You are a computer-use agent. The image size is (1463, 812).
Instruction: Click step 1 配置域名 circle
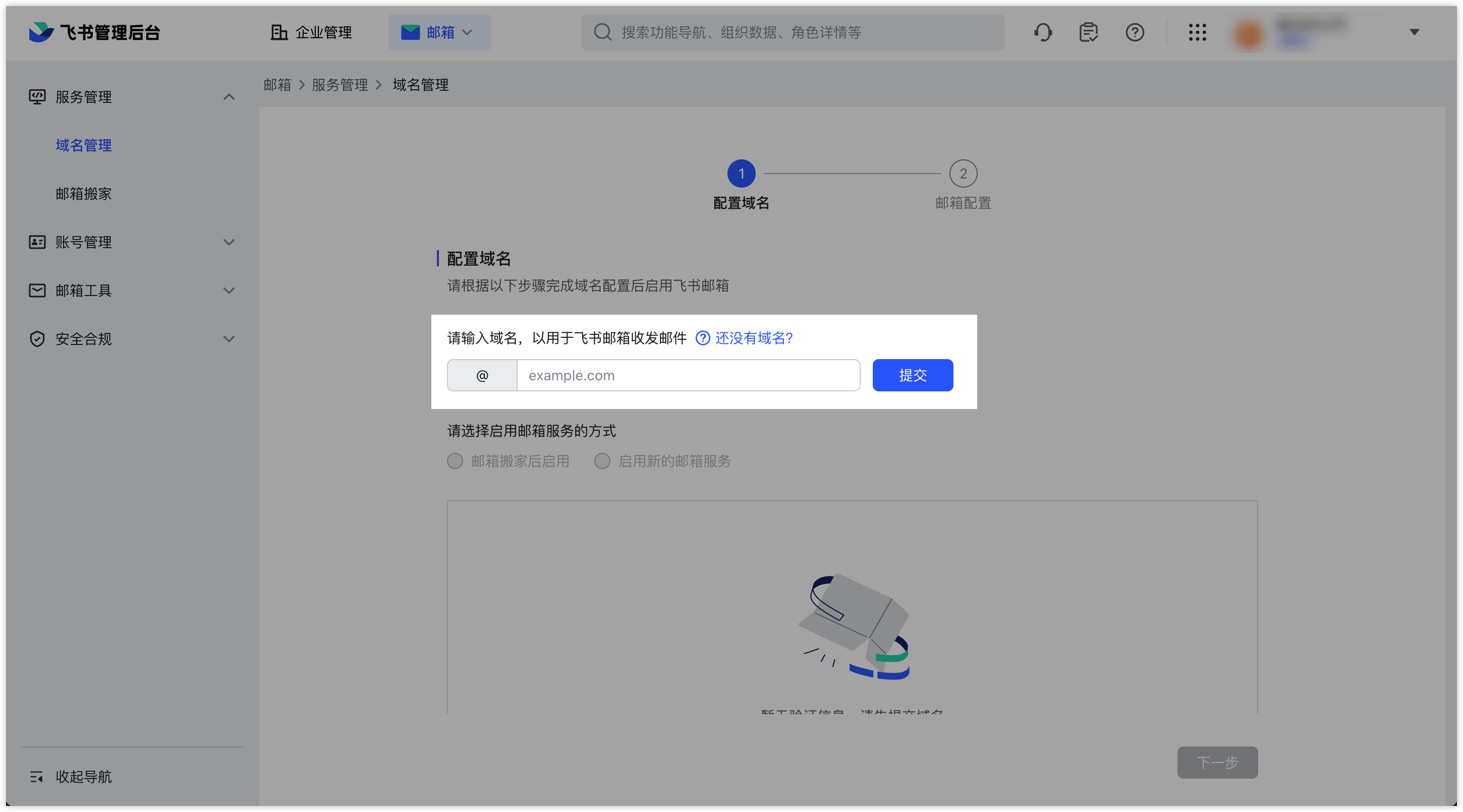point(741,174)
